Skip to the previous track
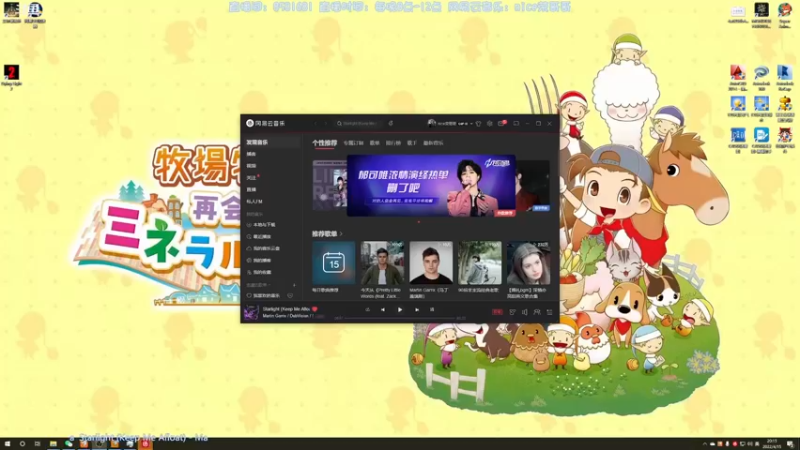Image resolution: width=800 pixels, height=450 pixels. [383, 310]
